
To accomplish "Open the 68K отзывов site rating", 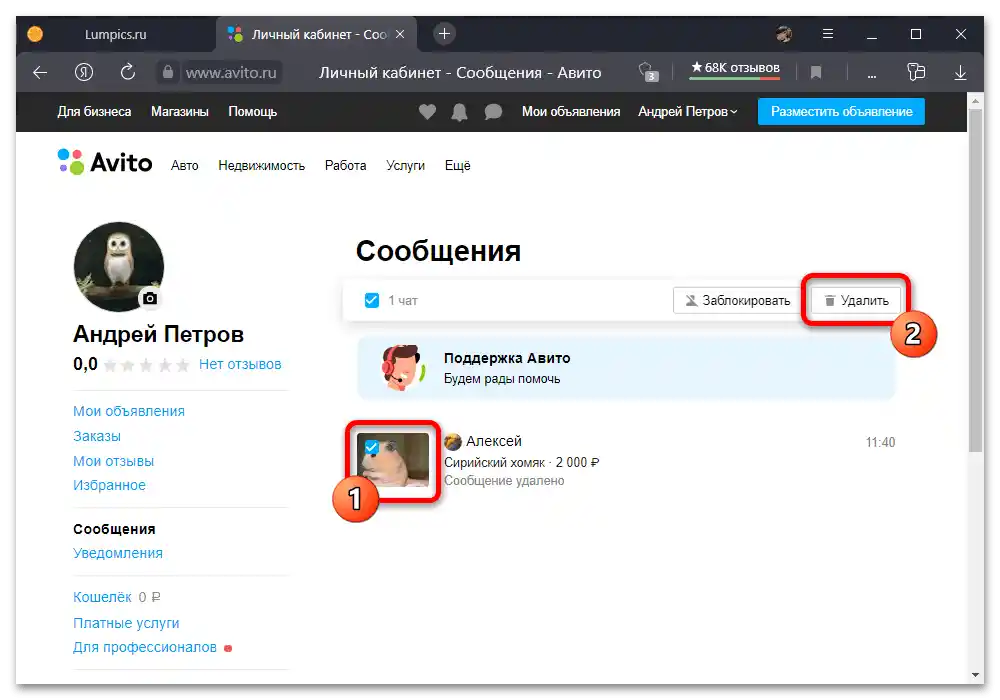I will pos(735,68).
